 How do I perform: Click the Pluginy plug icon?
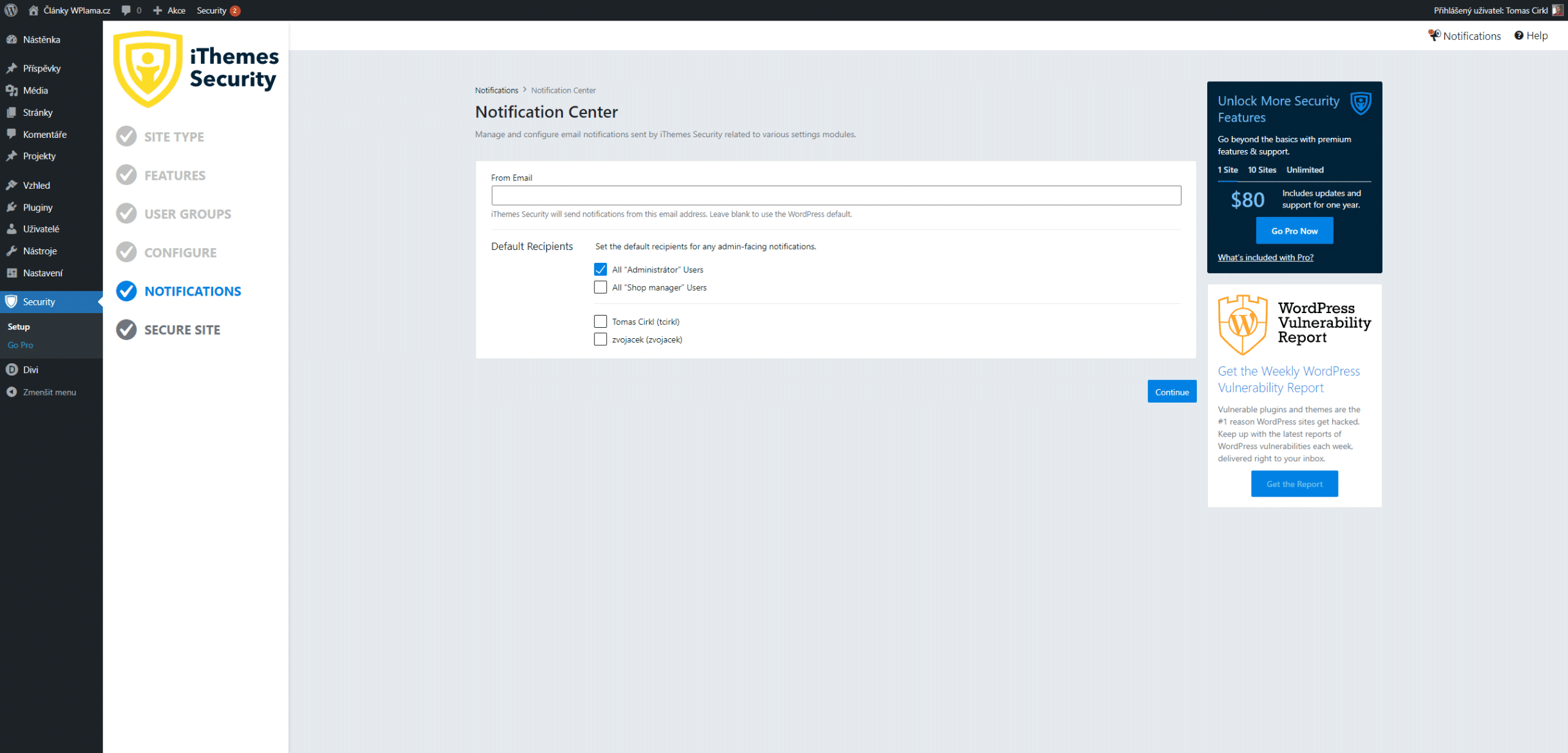click(12, 207)
